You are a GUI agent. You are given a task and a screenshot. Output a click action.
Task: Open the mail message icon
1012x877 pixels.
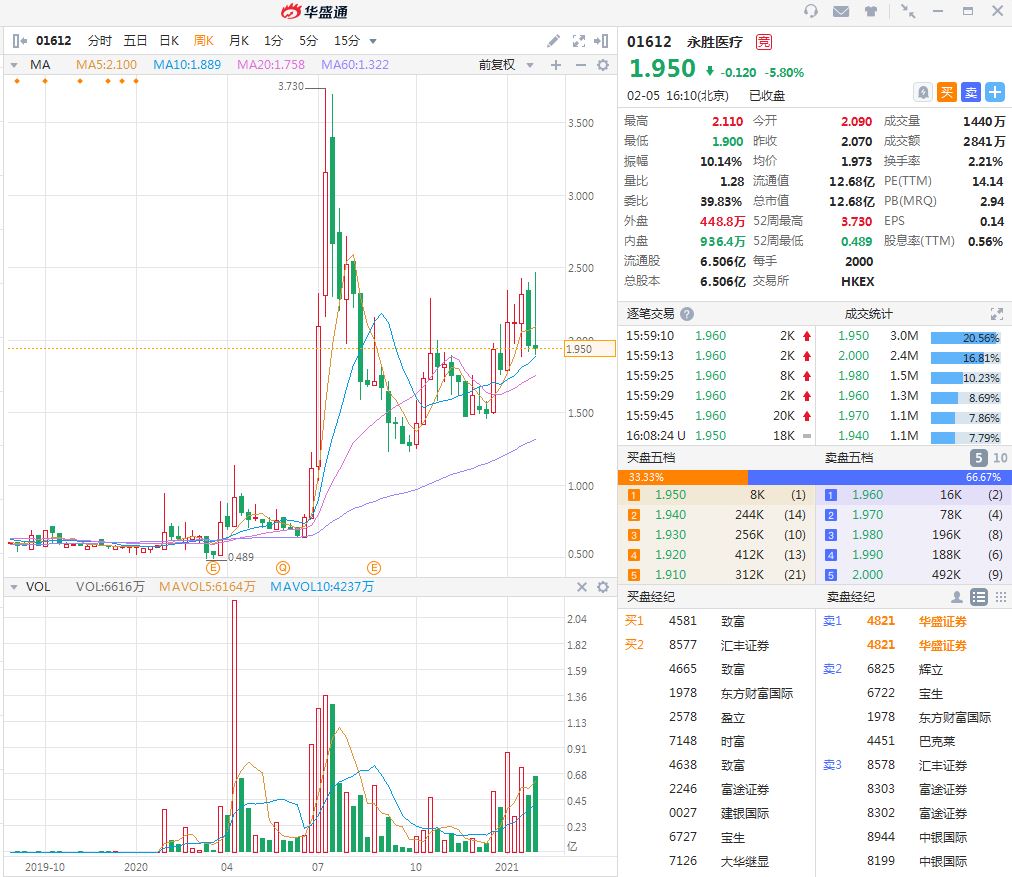click(840, 11)
